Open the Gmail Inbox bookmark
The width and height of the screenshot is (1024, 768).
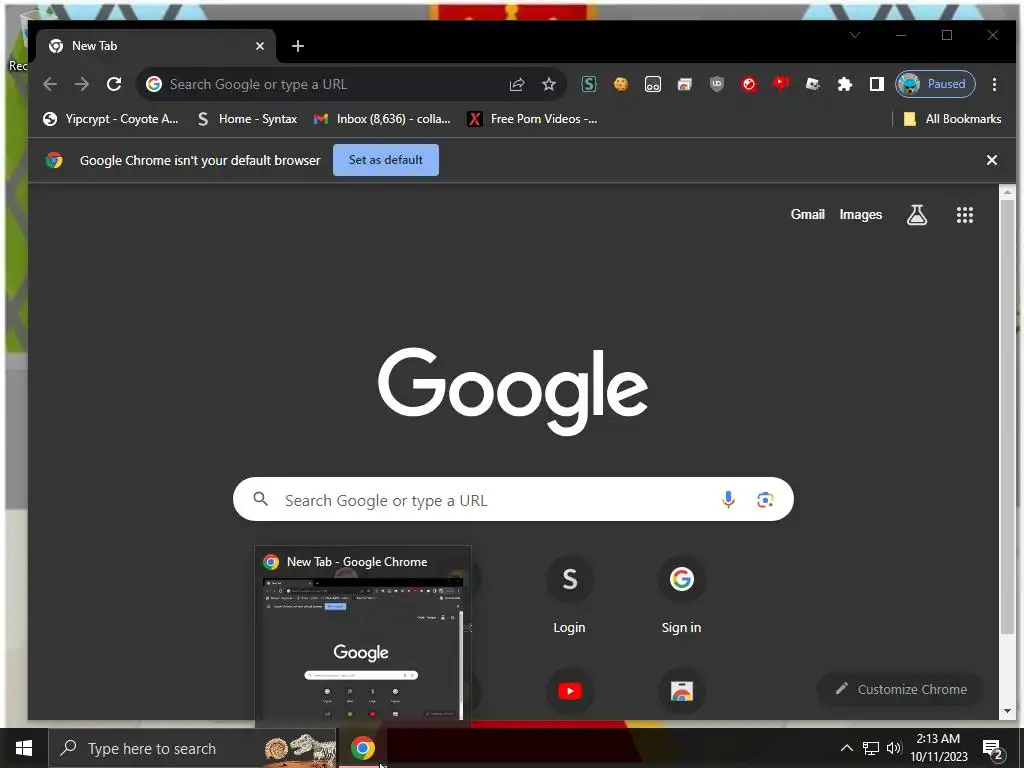pos(382,119)
